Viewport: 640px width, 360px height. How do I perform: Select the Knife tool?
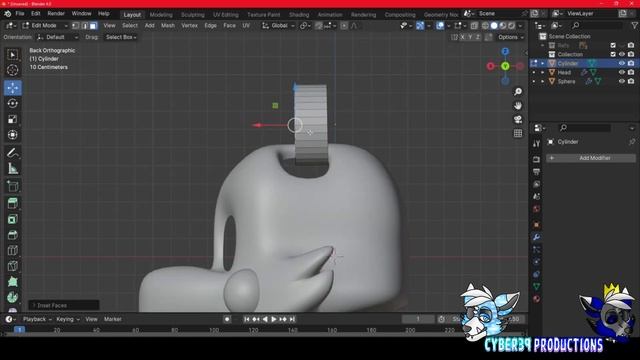(13, 266)
